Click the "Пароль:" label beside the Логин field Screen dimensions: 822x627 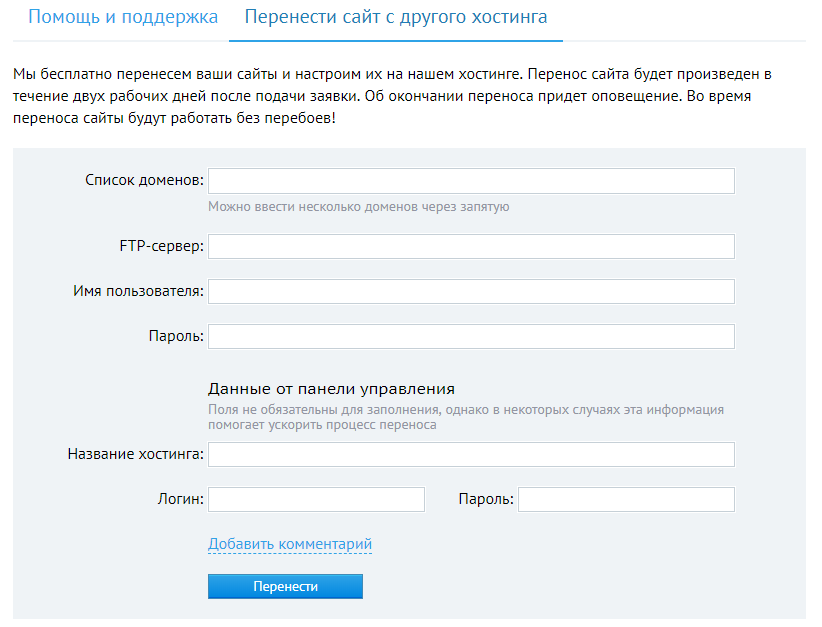click(x=486, y=499)
